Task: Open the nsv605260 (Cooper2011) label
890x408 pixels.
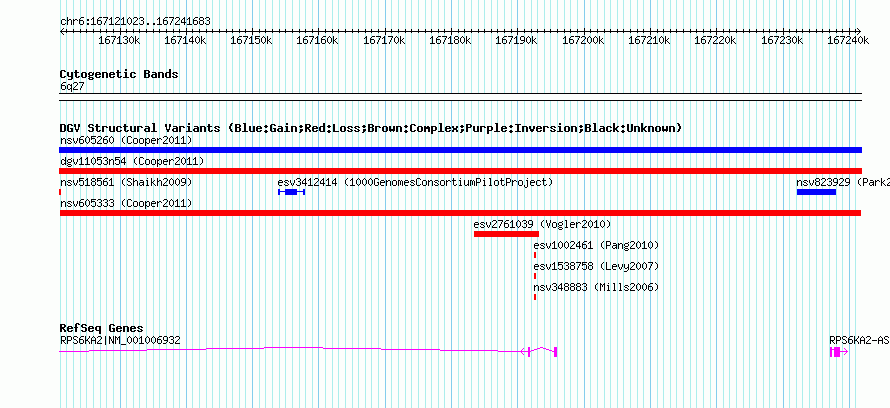Action: [x=126, y=140]
